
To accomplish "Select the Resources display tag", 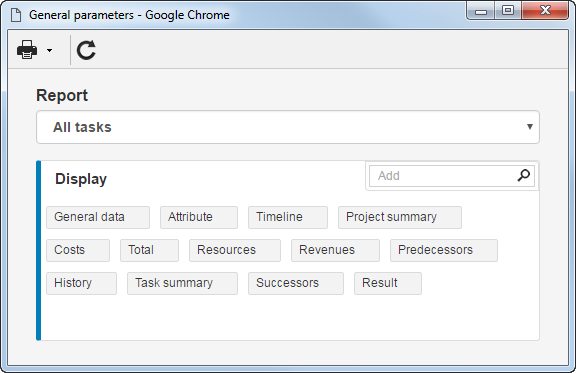I will [x=235, y=250].
